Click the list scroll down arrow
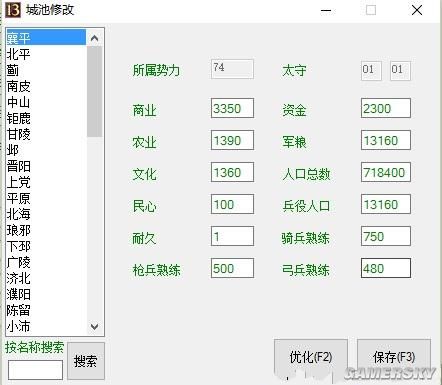The width and height of the screenshot is (442, 385). [94, 326]
